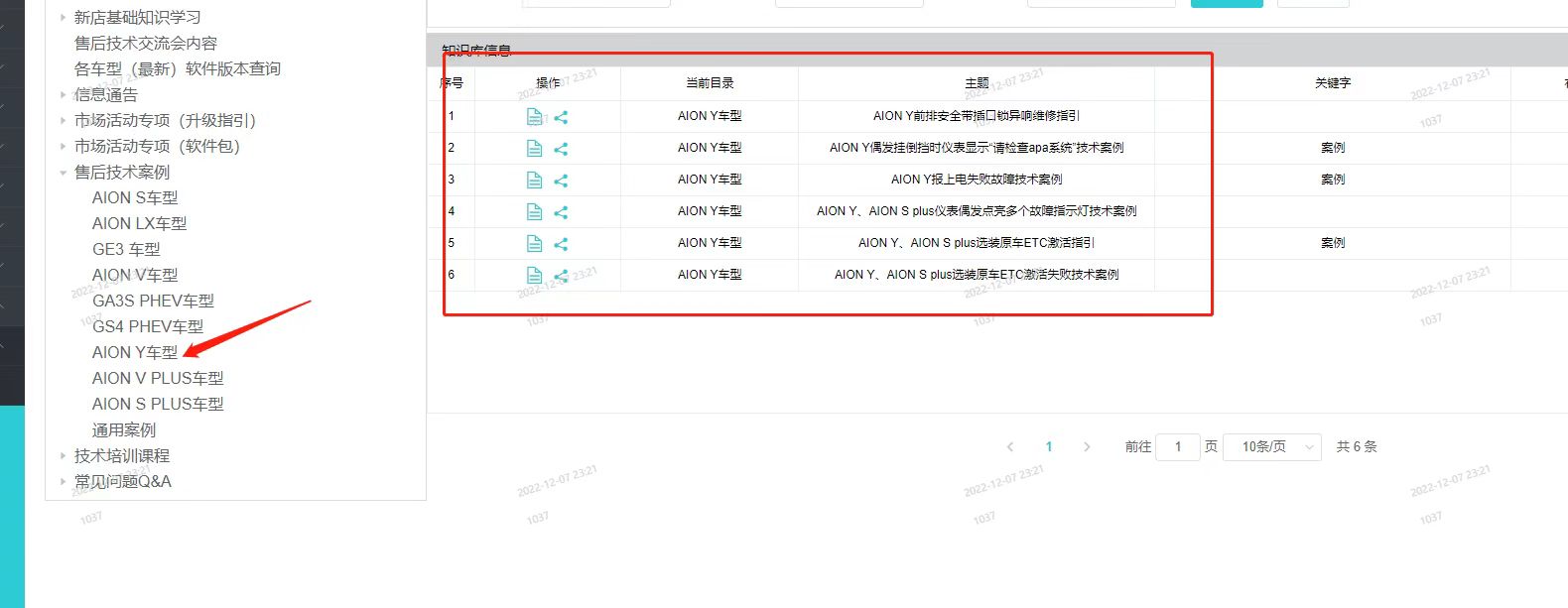
Task: Click the page number jump input field
Action: click(x=1178, y=447)
